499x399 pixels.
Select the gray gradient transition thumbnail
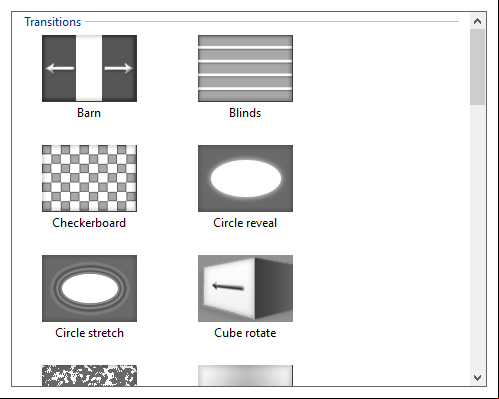click(245, 376)
